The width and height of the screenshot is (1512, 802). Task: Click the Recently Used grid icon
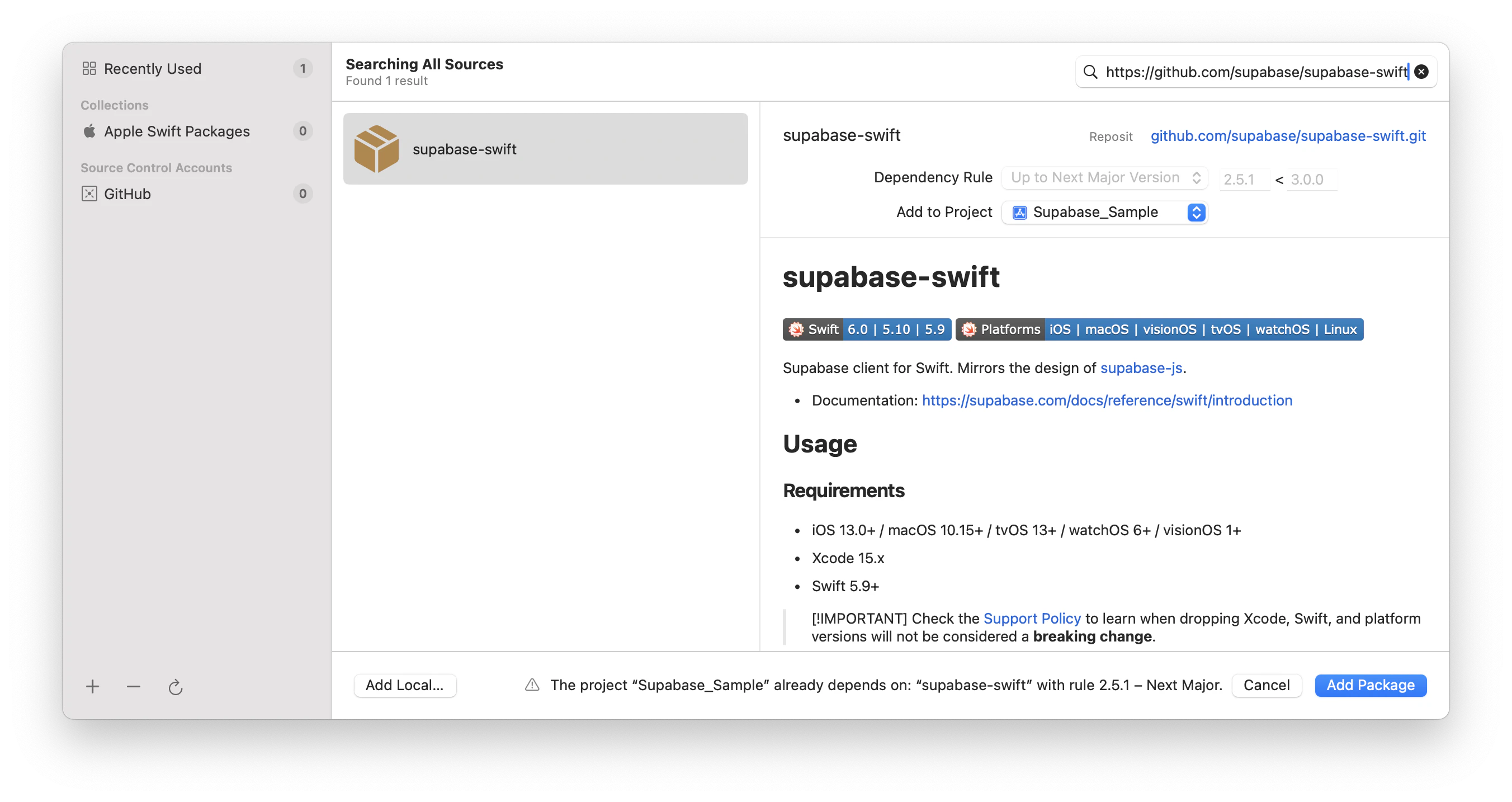[89, 69]
